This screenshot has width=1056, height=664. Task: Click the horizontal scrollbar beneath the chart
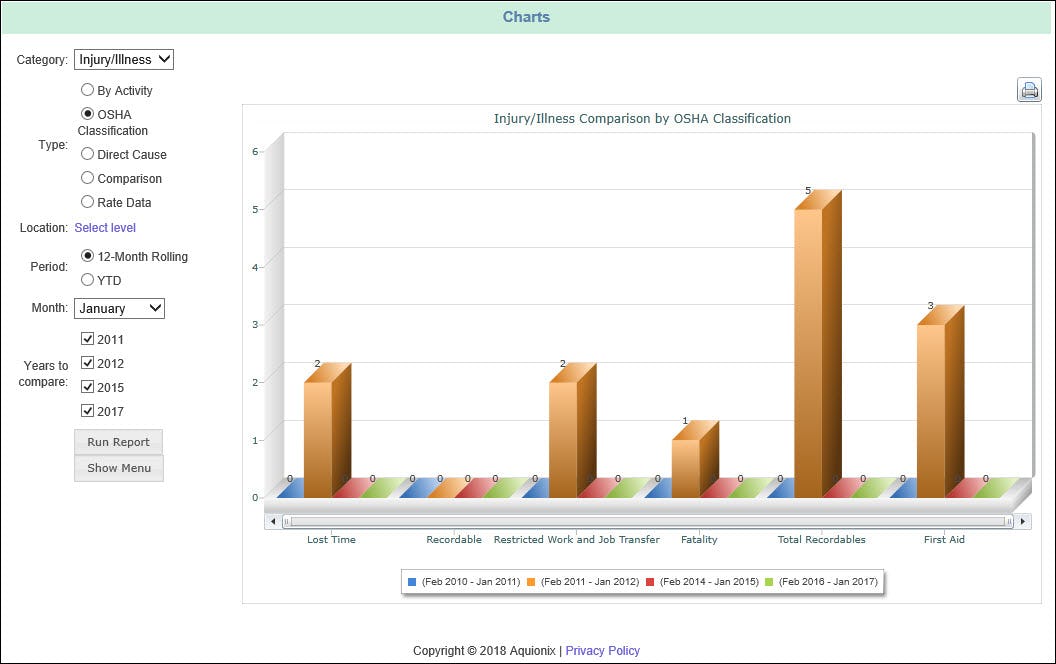tap(650, 521)
